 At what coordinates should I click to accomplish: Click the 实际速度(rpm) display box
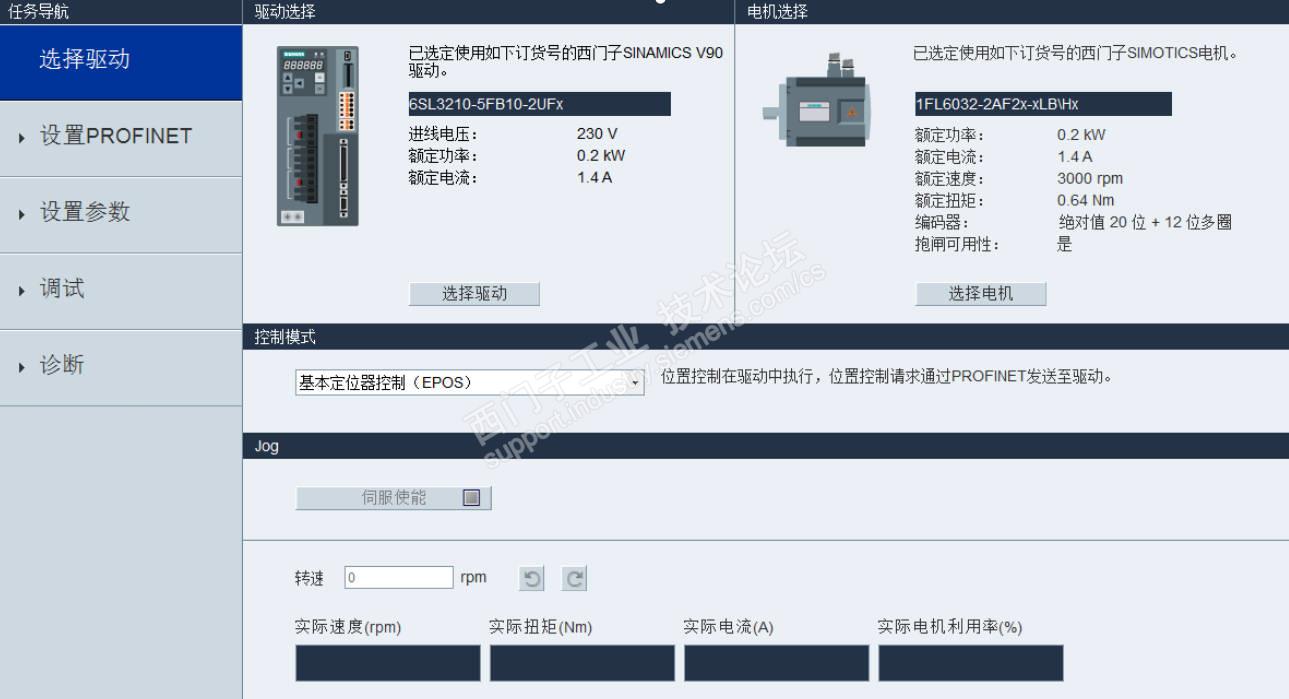388,663
